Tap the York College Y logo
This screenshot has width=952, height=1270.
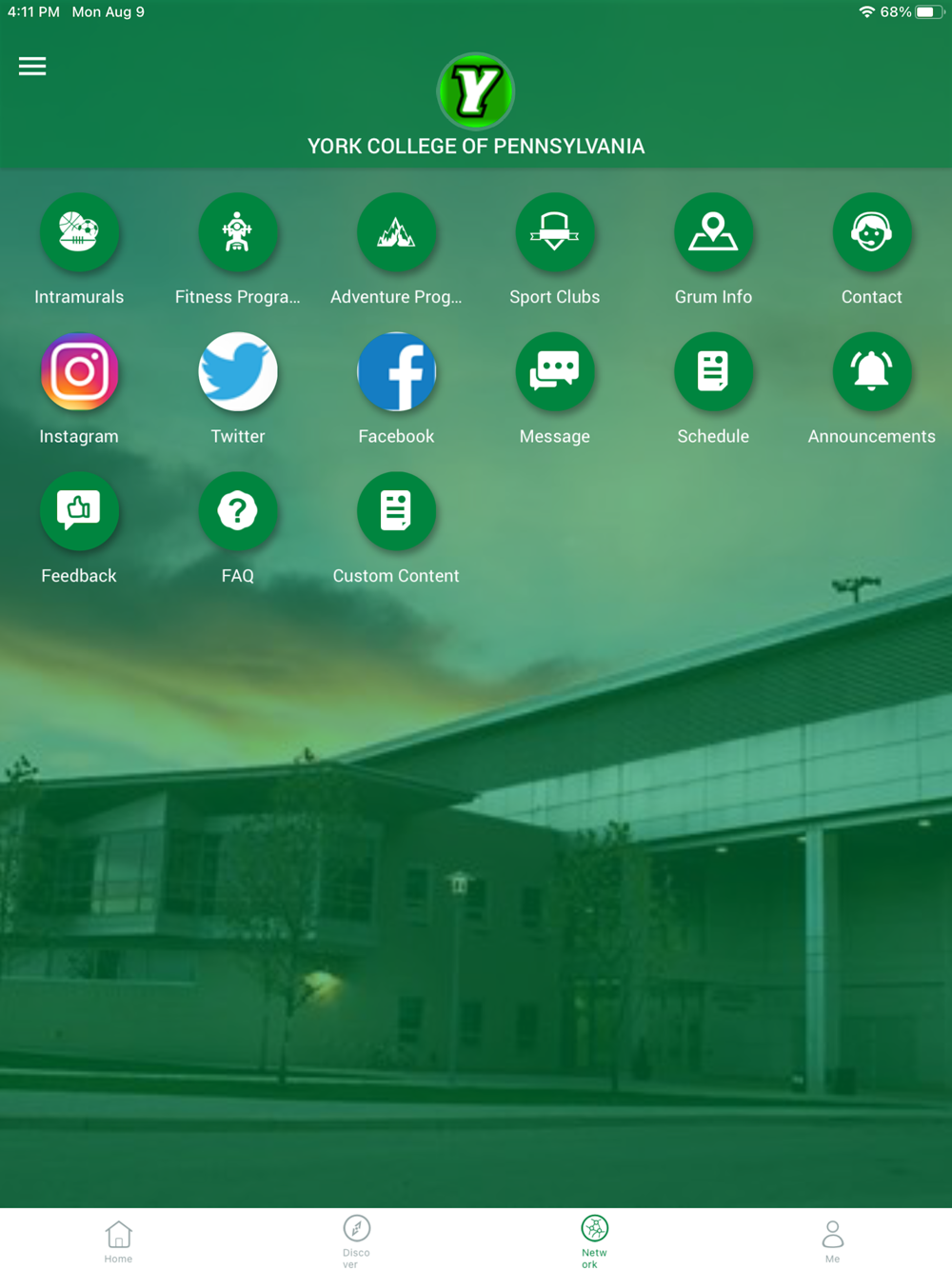476,91
